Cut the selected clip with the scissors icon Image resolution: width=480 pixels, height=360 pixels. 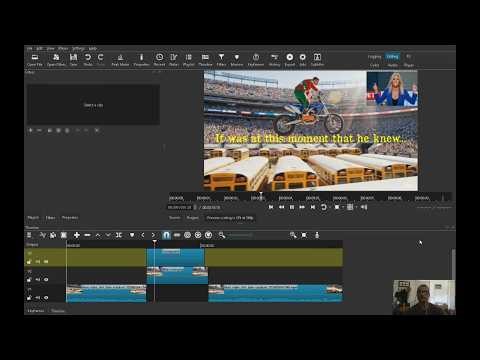[43, 235]
